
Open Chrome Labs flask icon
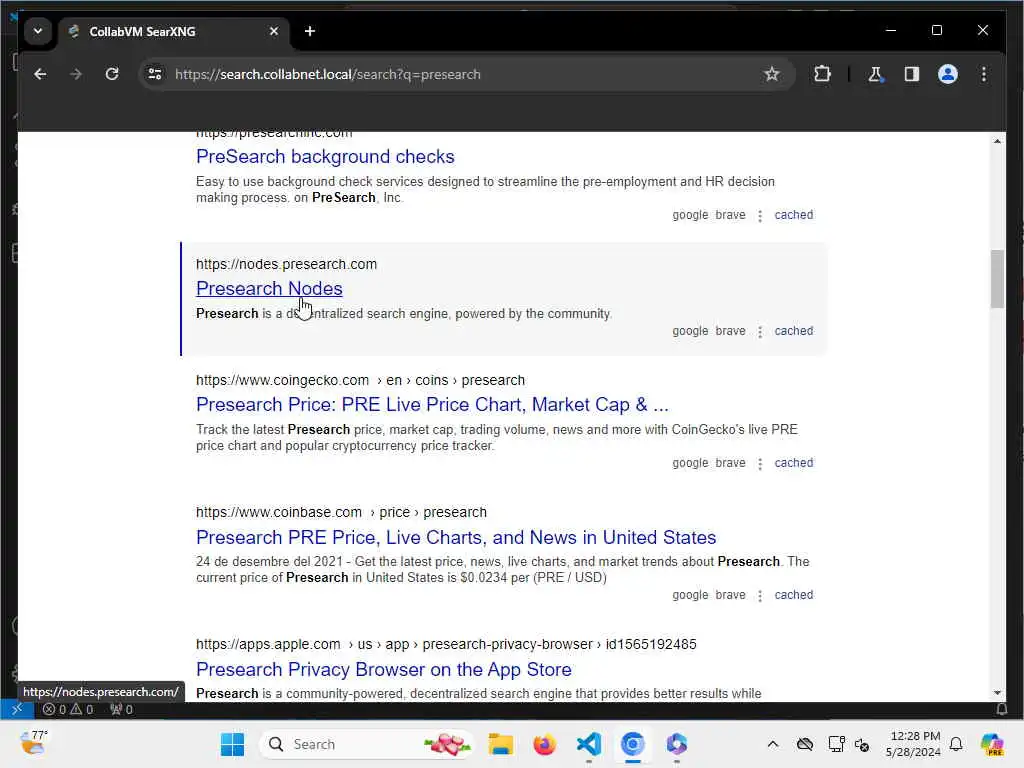coord(875,74)
